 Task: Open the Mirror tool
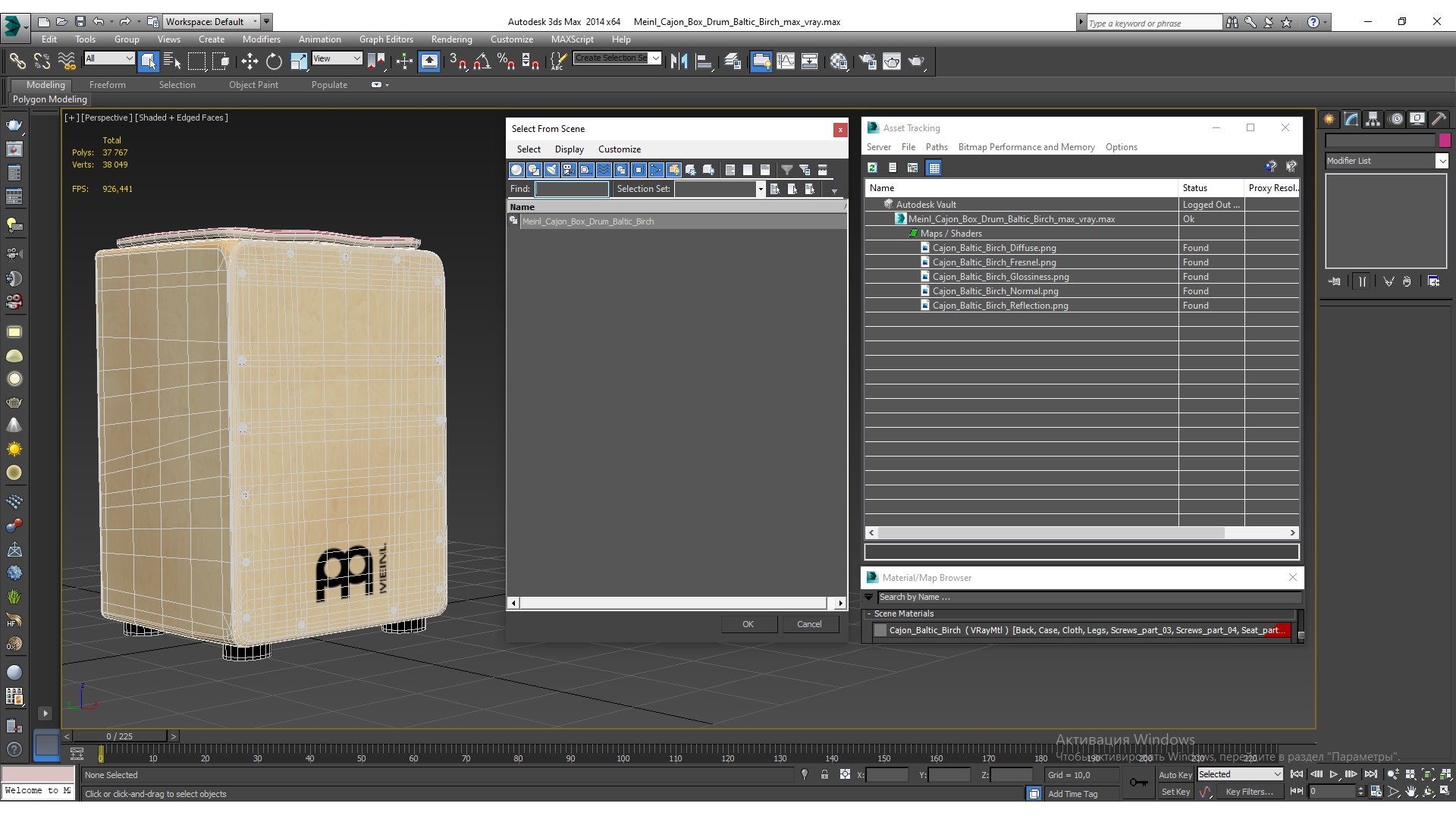tap(679, 61)
